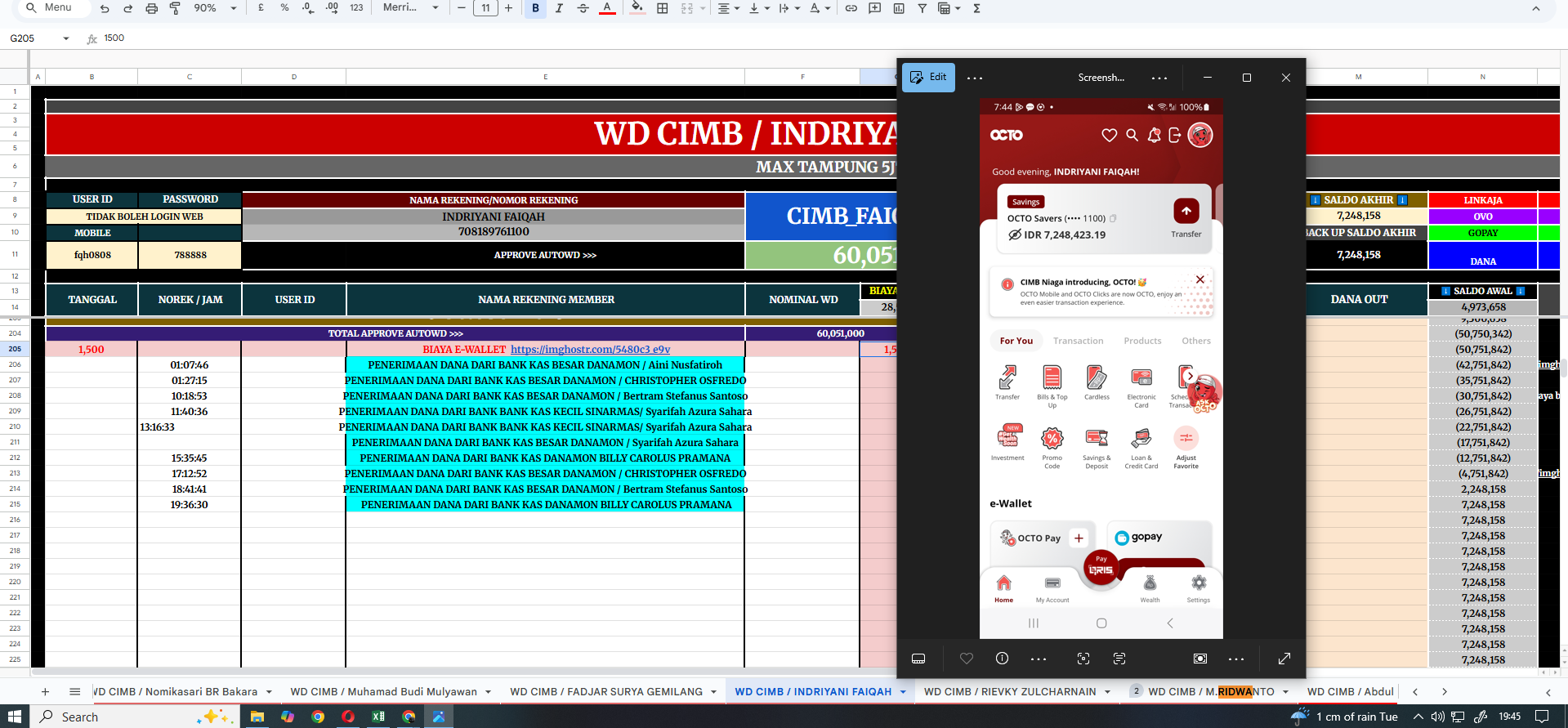Activate the paint format tool
1568x728 pixels.
point(175,8)
